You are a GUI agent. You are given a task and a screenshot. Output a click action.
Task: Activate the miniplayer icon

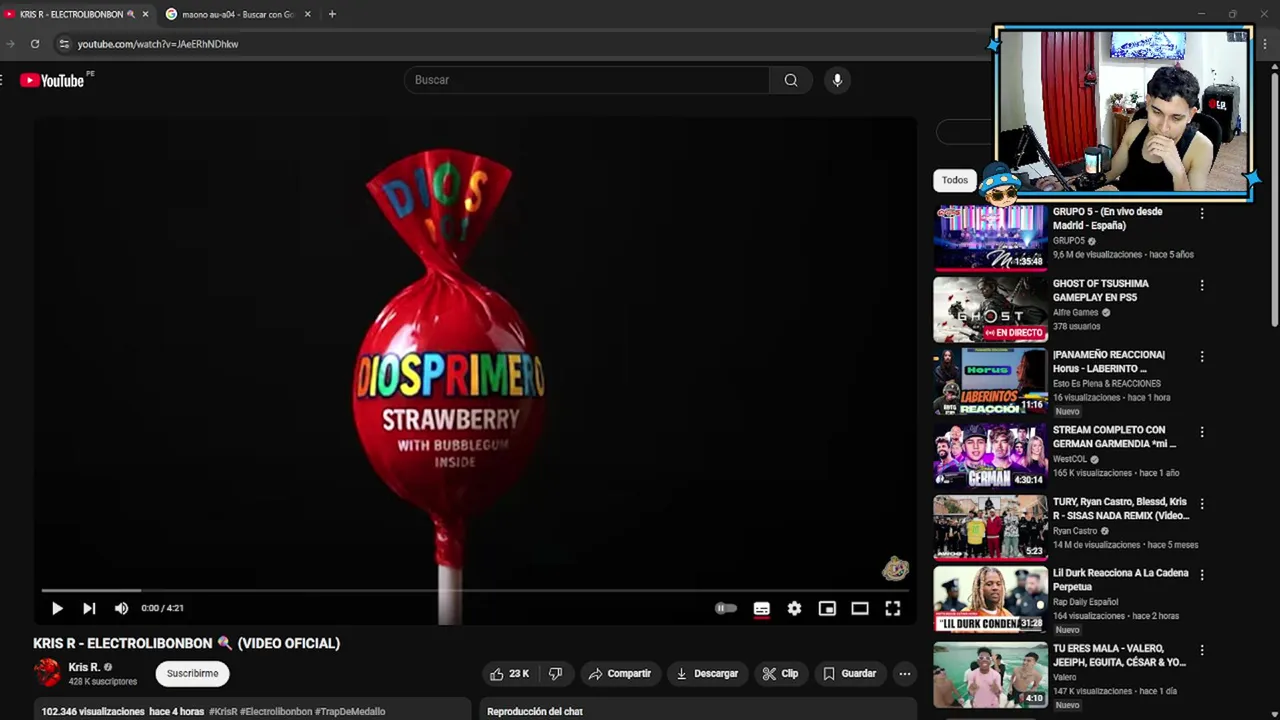(827, 608)
